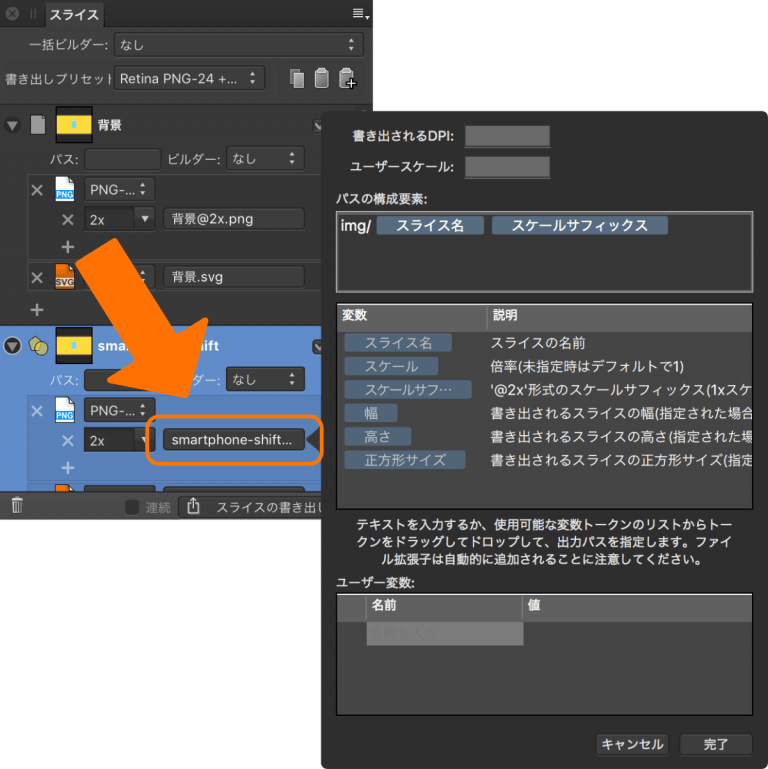Remove the PNG format from smartphone slice
Screen dimensions: 768x769
pyautogui.click(x=37, y=410)
